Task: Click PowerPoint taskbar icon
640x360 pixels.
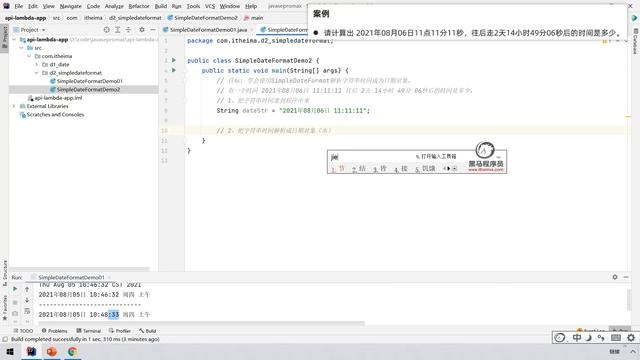Action: point(52,351)
